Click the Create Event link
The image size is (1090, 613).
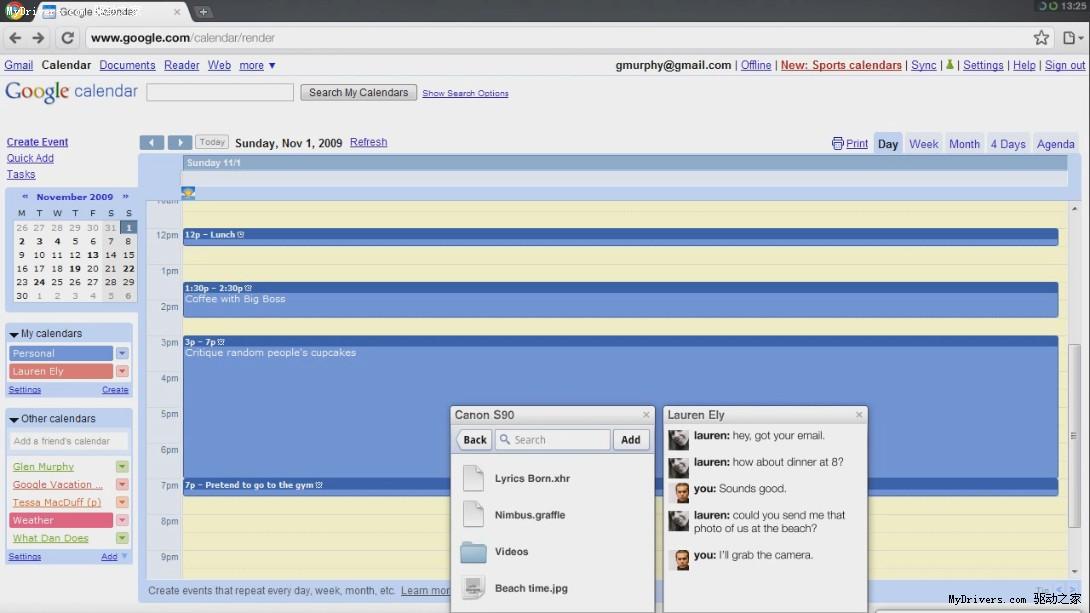coord(38,142)
